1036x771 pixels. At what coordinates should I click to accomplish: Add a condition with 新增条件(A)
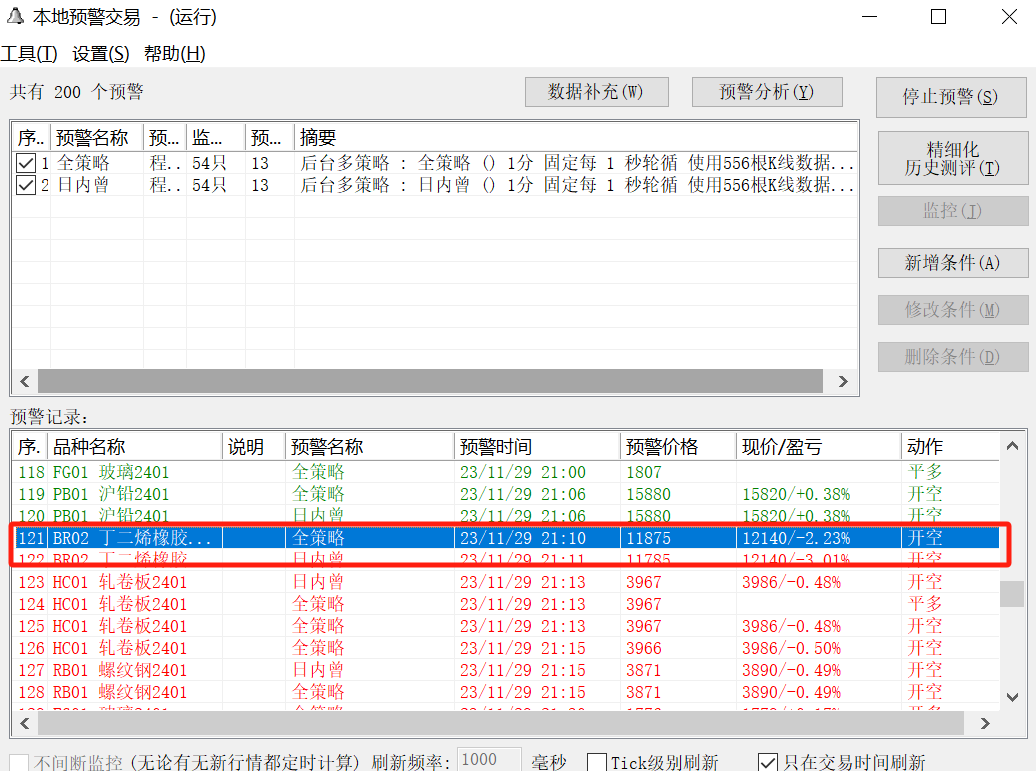[953, 263]
